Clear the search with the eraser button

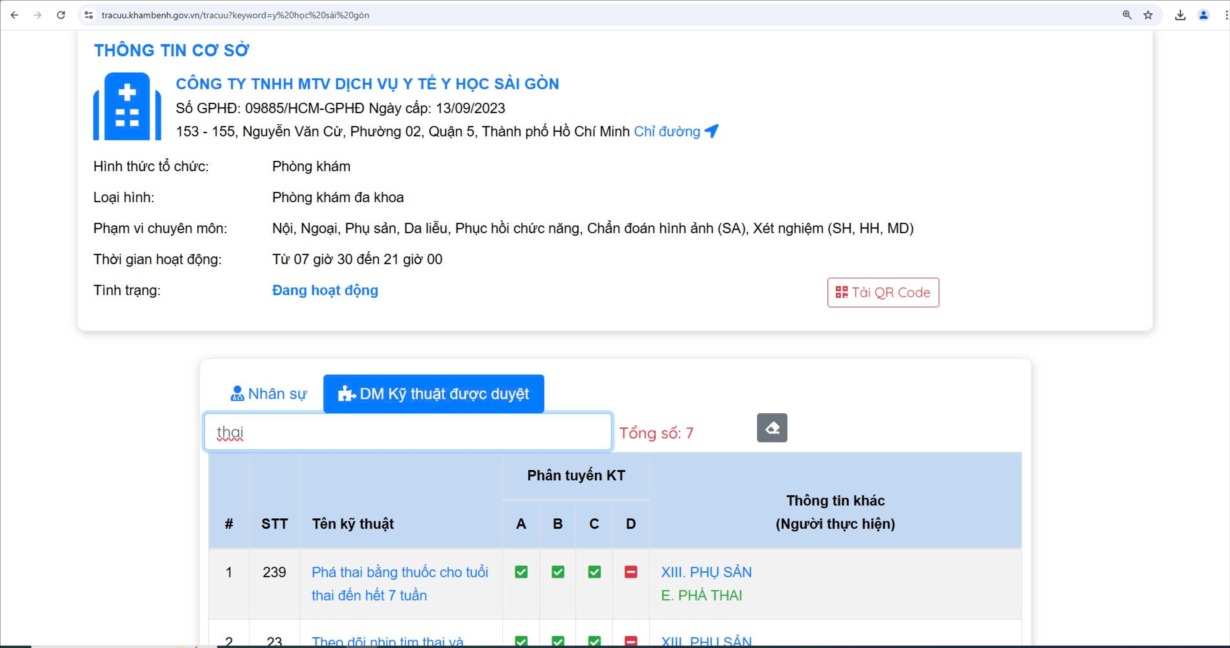tap(772, 428)
